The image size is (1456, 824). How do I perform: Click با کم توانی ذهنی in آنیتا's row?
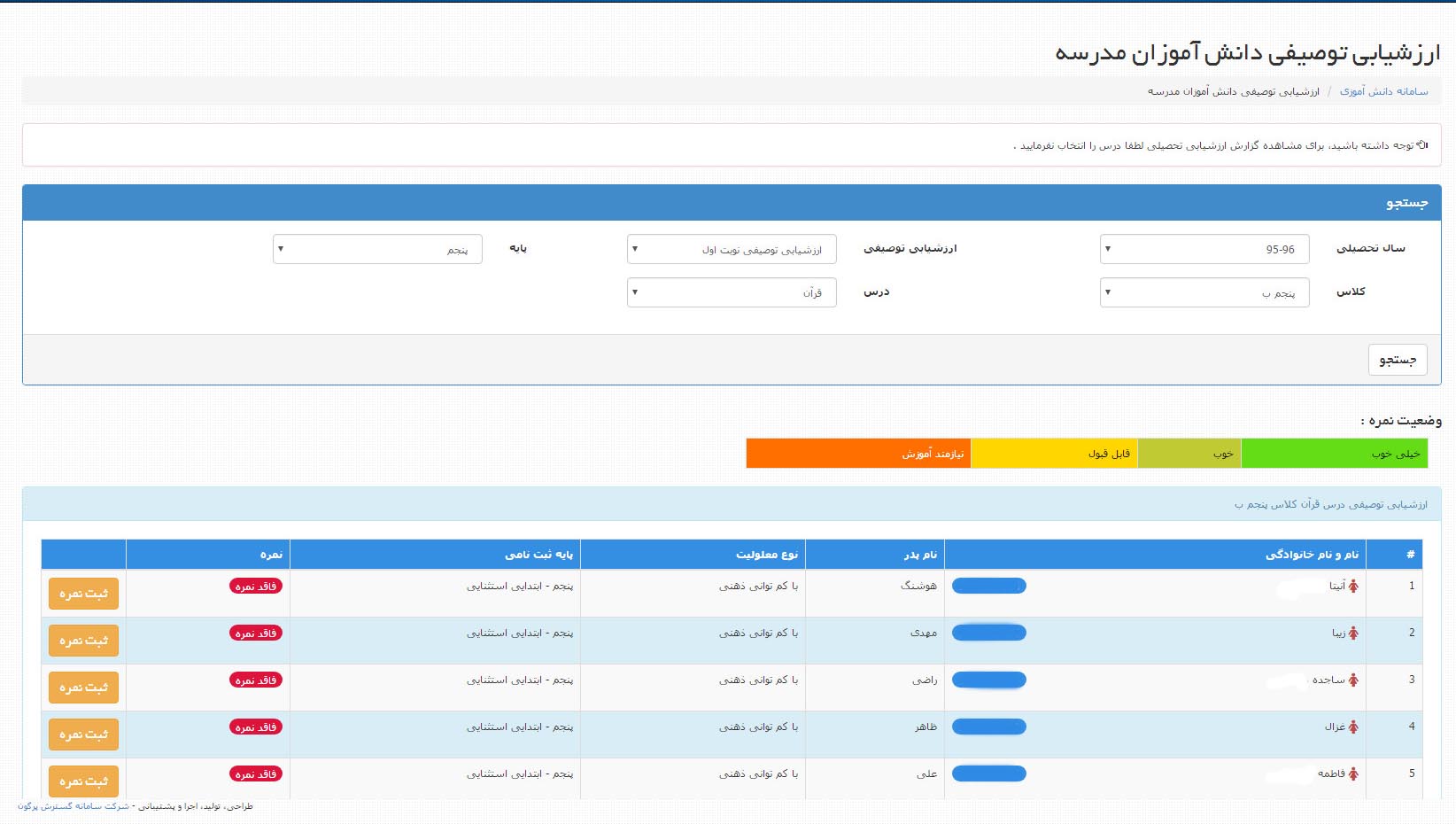[759, 586]
